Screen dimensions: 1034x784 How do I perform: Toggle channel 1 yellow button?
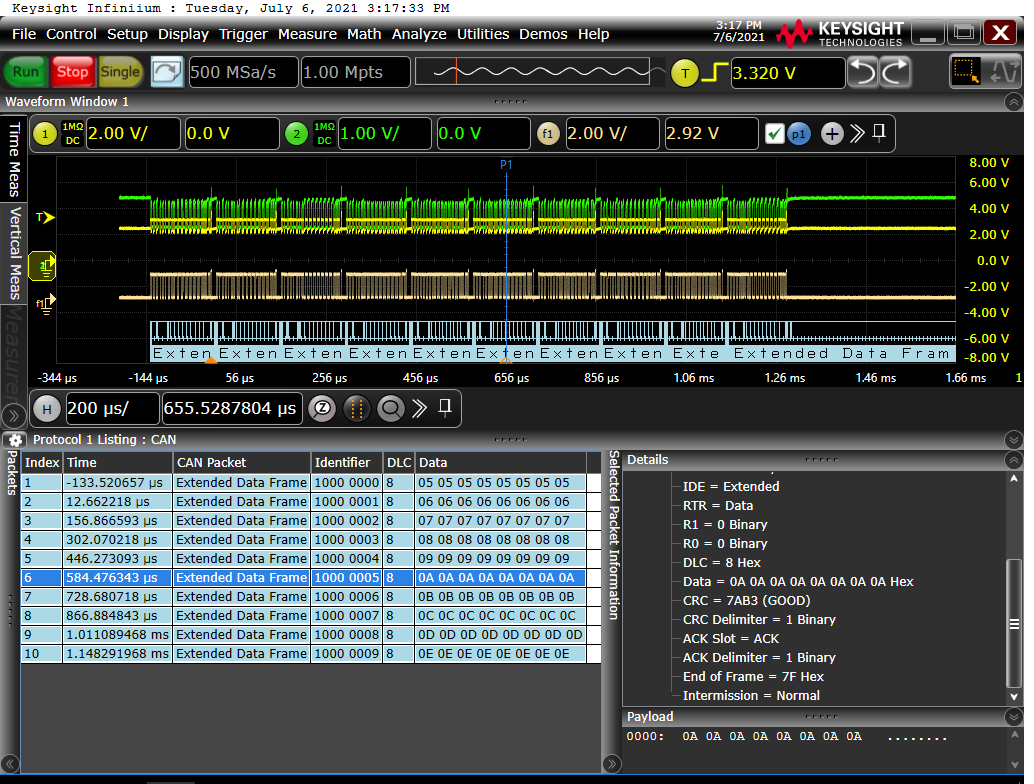45,135
